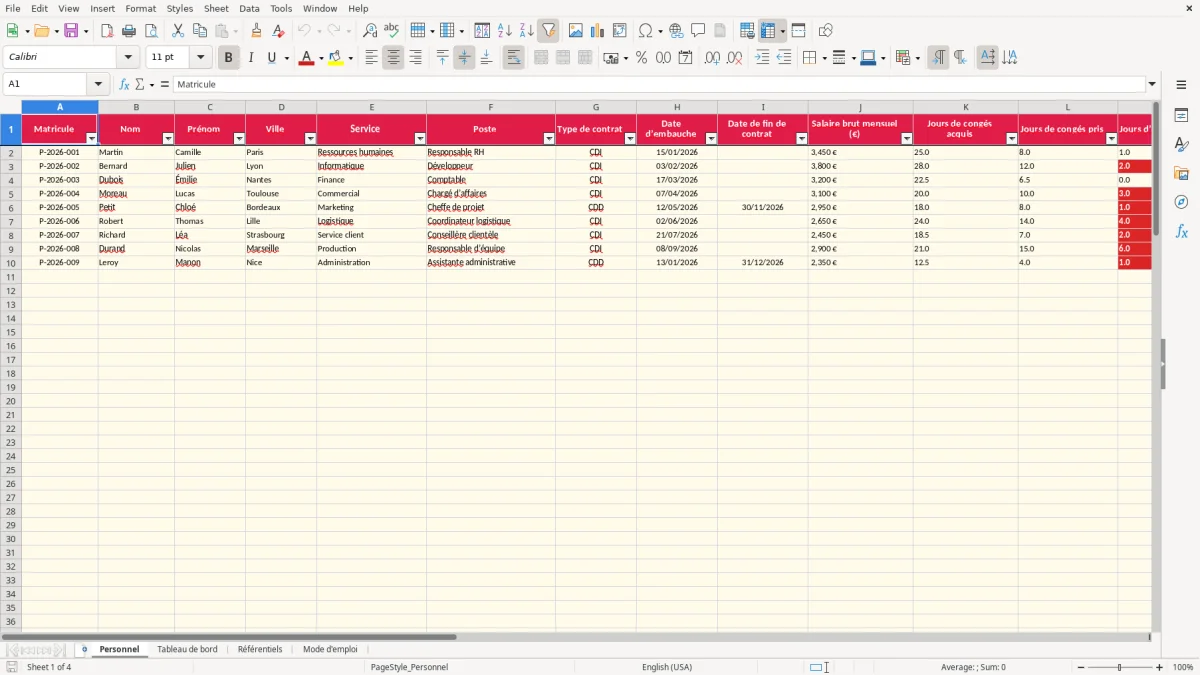The image size is (1200, 675).
Task: Click the zoom in plus button
Action: [x=1160, y=667]
